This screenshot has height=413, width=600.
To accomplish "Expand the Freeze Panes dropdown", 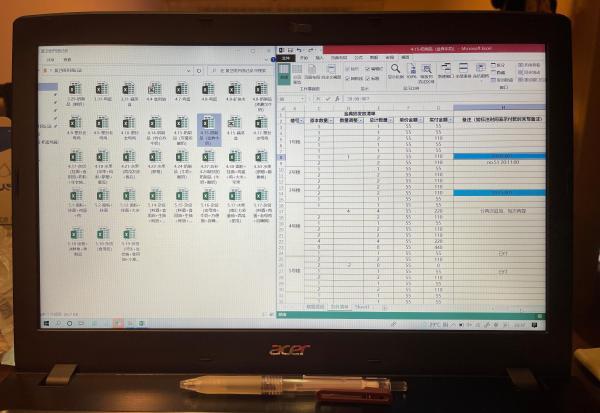I will click(481, 71).
